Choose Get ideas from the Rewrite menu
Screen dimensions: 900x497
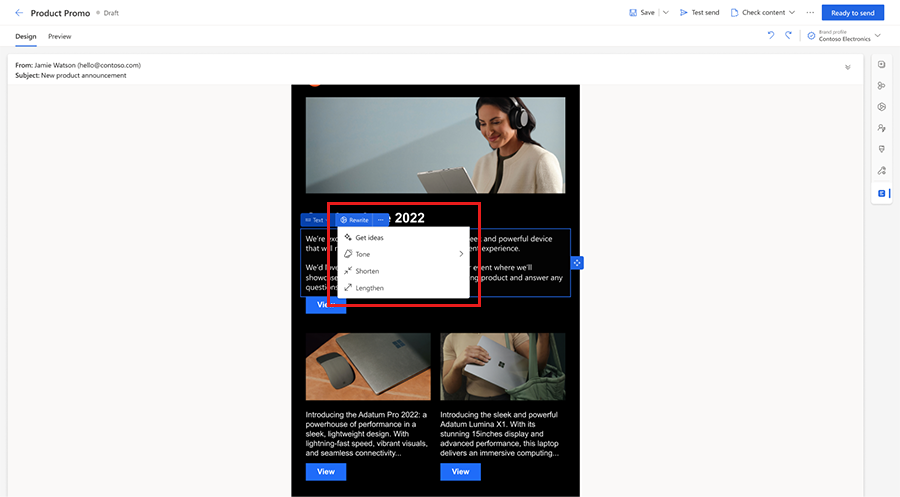click(x=404, y=238)
